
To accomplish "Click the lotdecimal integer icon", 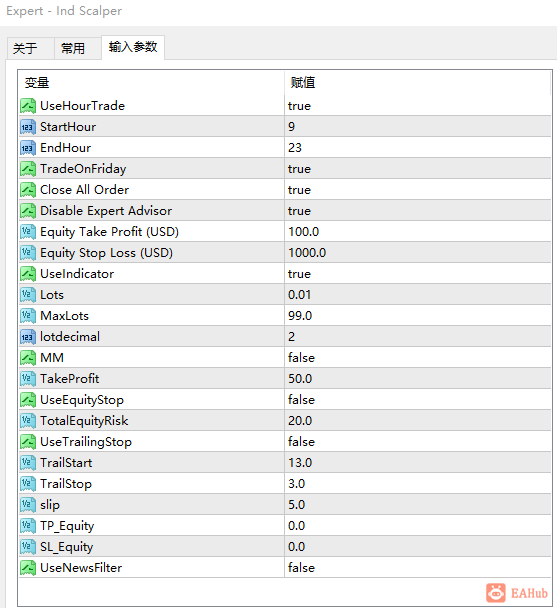I will (28, 337).
